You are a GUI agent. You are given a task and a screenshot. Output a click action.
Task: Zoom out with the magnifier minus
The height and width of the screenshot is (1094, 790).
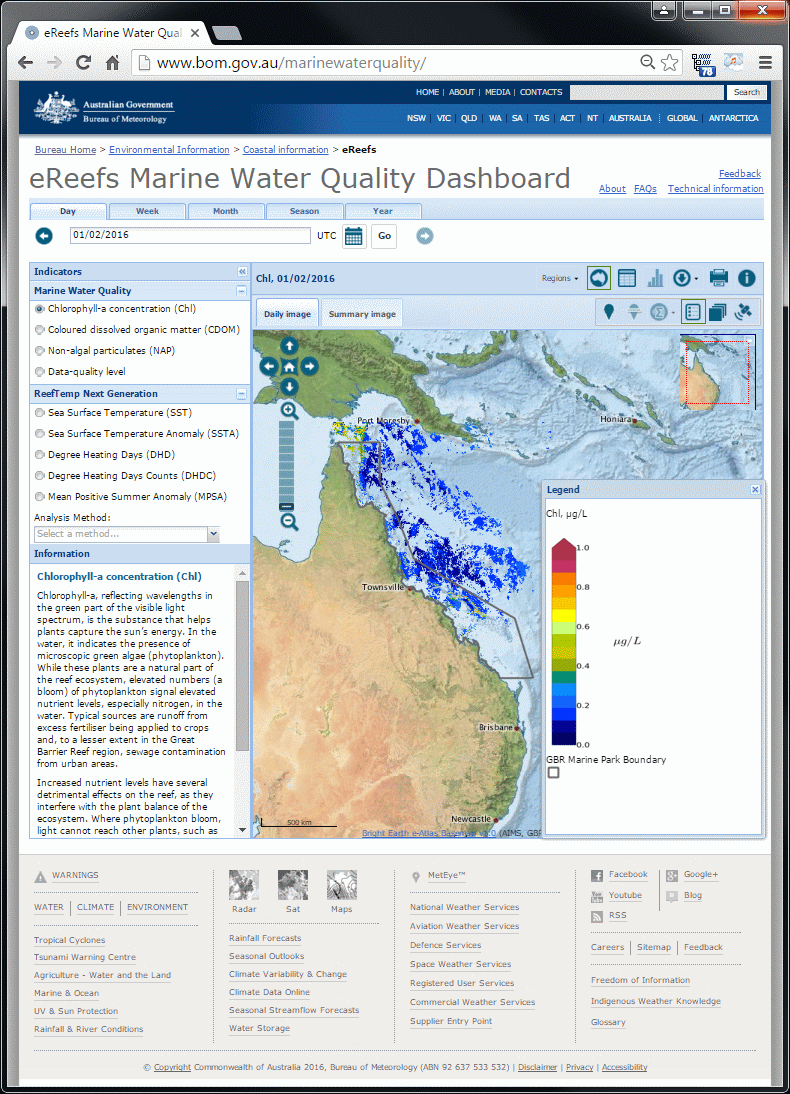point(289,521)
